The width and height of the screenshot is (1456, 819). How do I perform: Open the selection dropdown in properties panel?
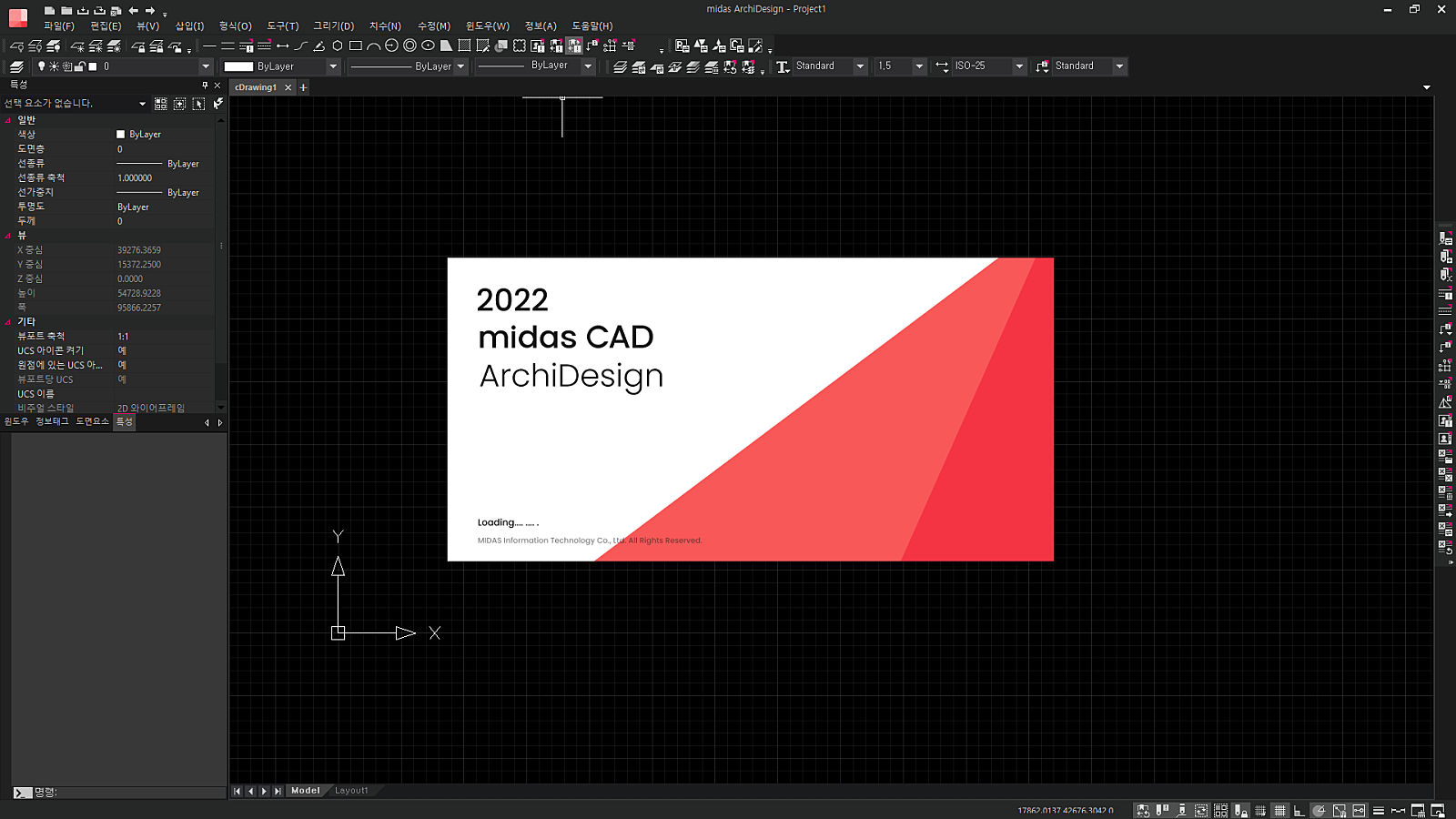(142, 104)
